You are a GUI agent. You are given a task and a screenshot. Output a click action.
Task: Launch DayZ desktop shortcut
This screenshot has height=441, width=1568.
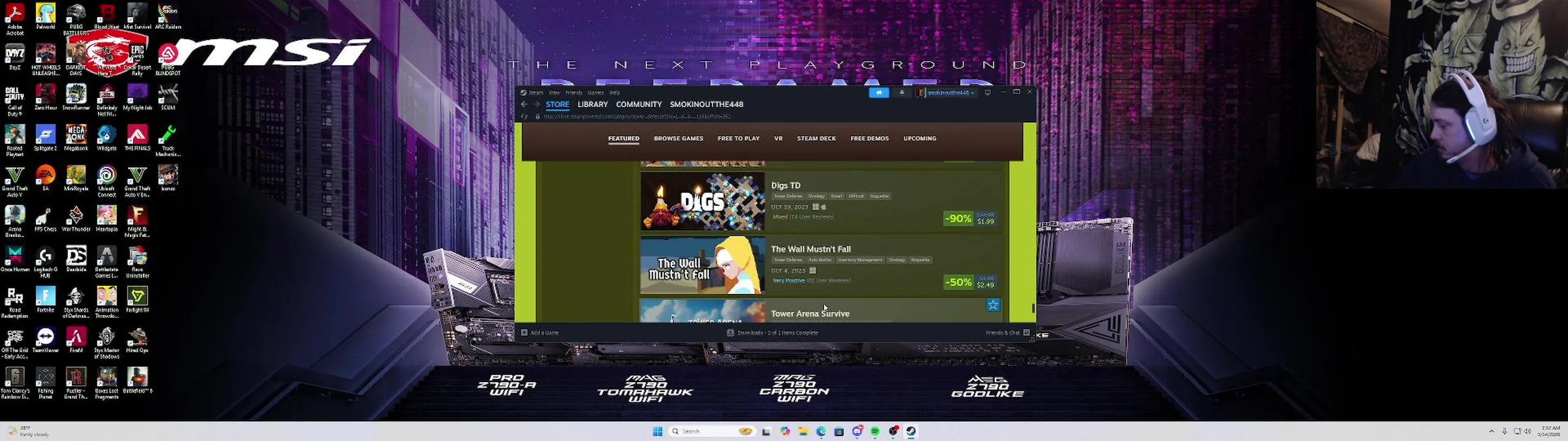[x=15, y=57]
